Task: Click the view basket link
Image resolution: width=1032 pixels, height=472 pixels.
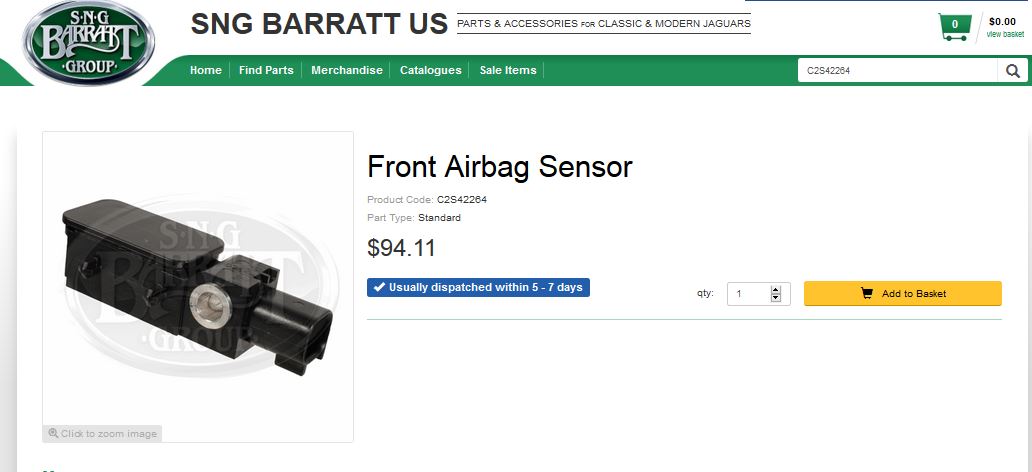Action: (x=1005, y=35)
